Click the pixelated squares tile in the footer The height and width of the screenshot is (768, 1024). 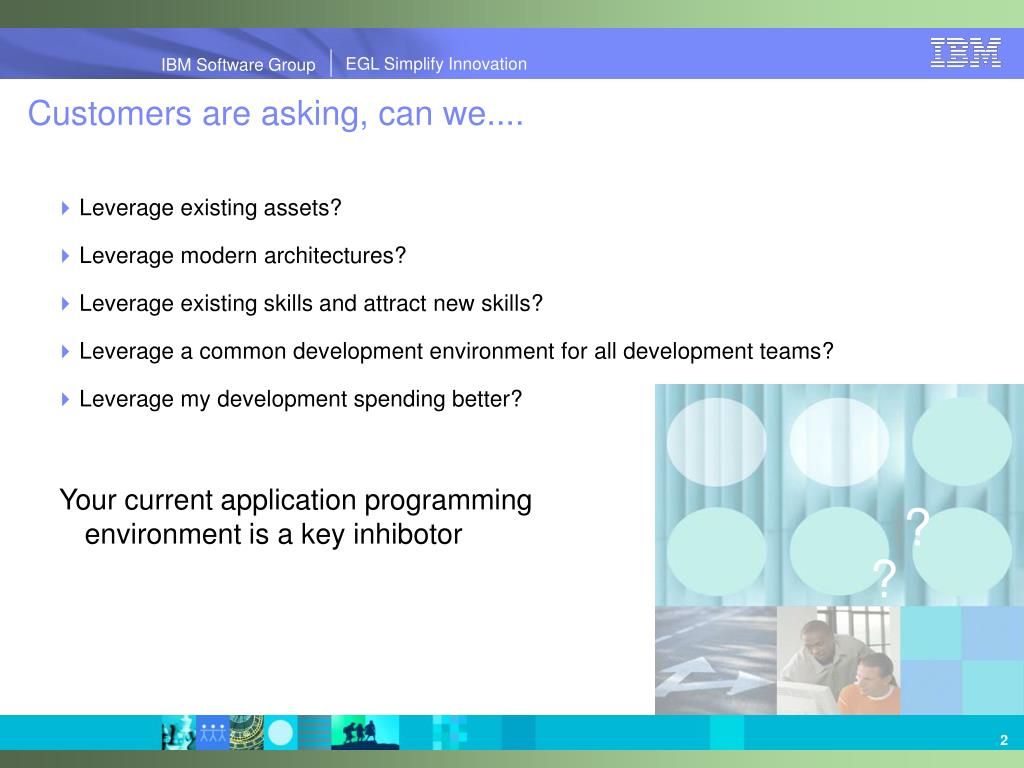click(x=450, y=732)
